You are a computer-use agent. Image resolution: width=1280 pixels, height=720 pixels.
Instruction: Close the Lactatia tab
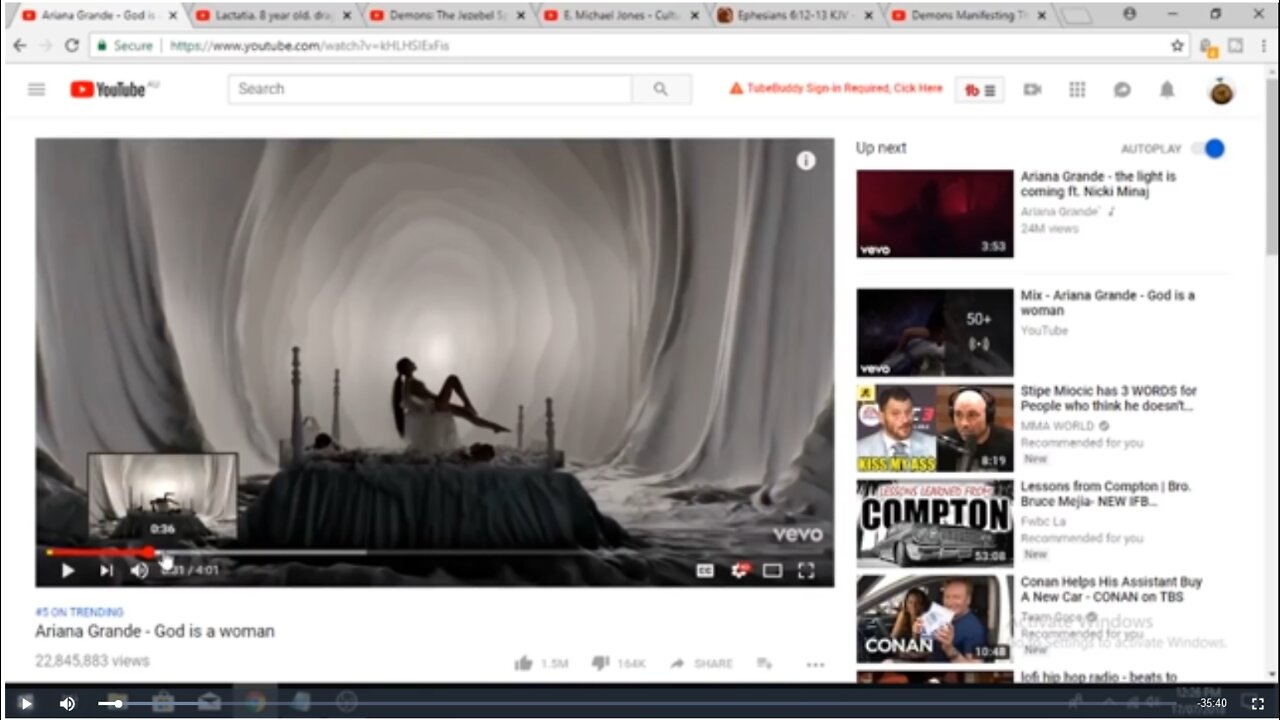(345, 16)
